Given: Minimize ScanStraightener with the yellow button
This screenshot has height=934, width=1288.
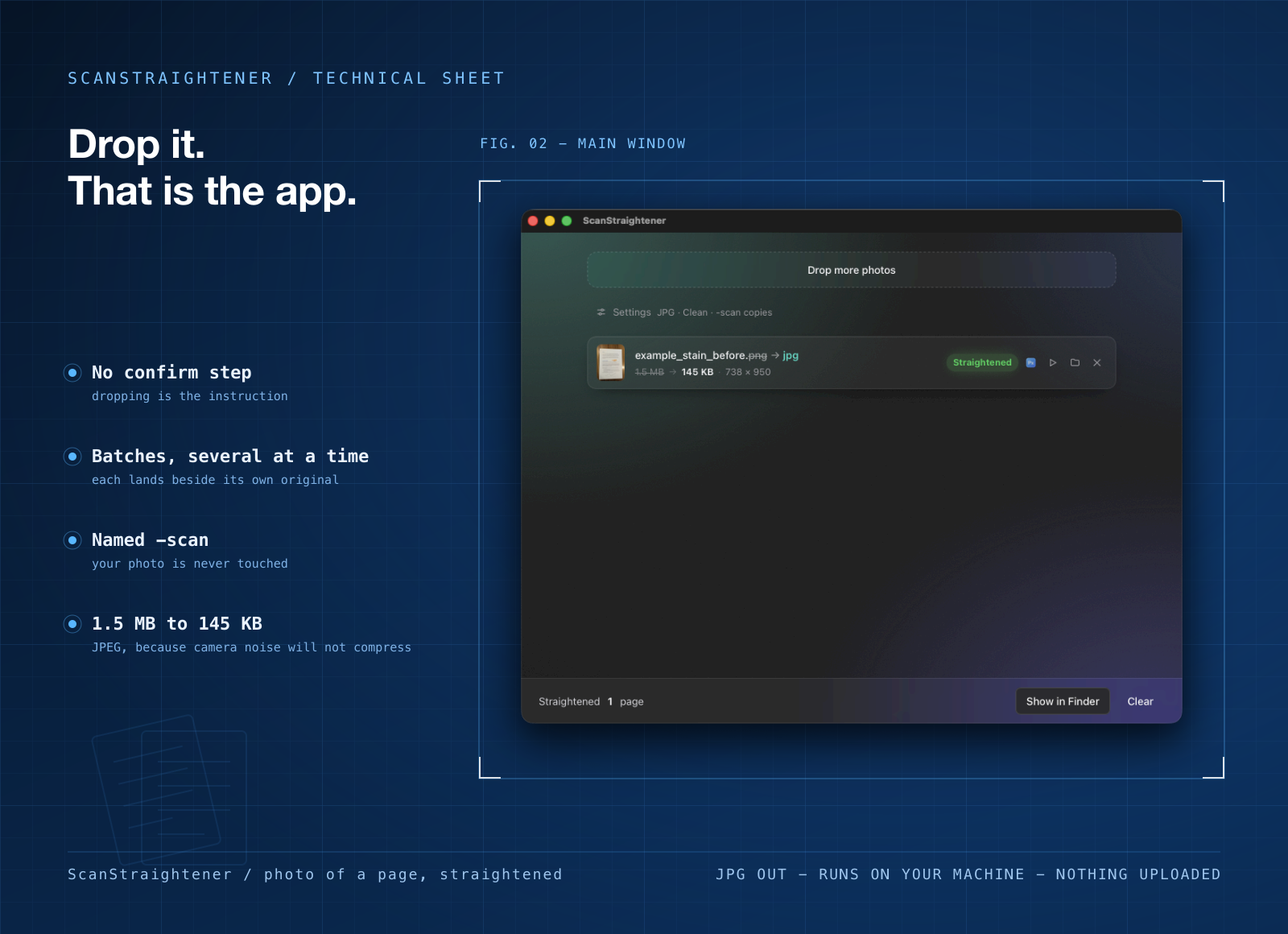Looking at the screenshot, I should coord(550,221).
